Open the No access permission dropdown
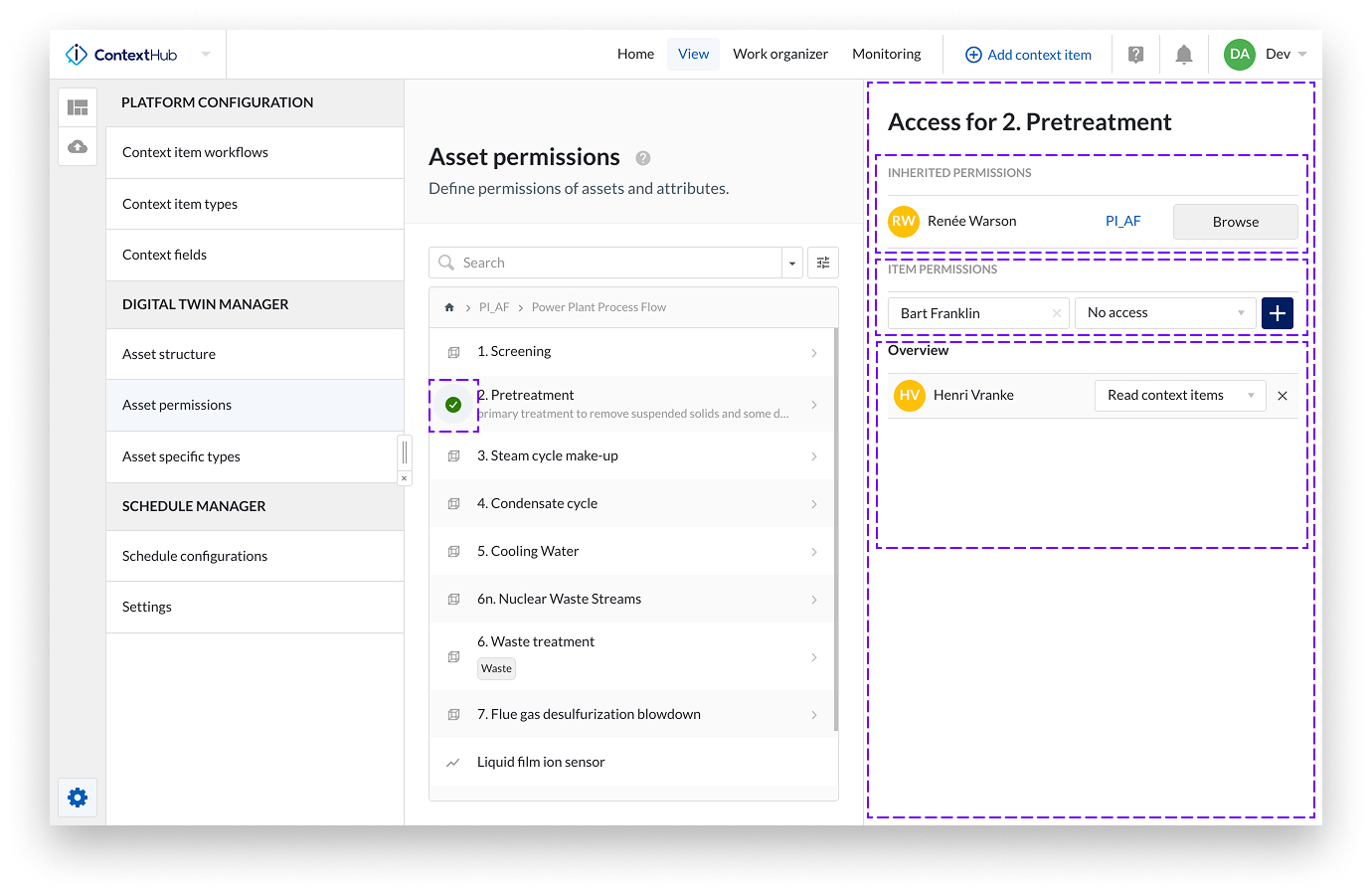1372x895 pixels. (x=1164, y=313)
